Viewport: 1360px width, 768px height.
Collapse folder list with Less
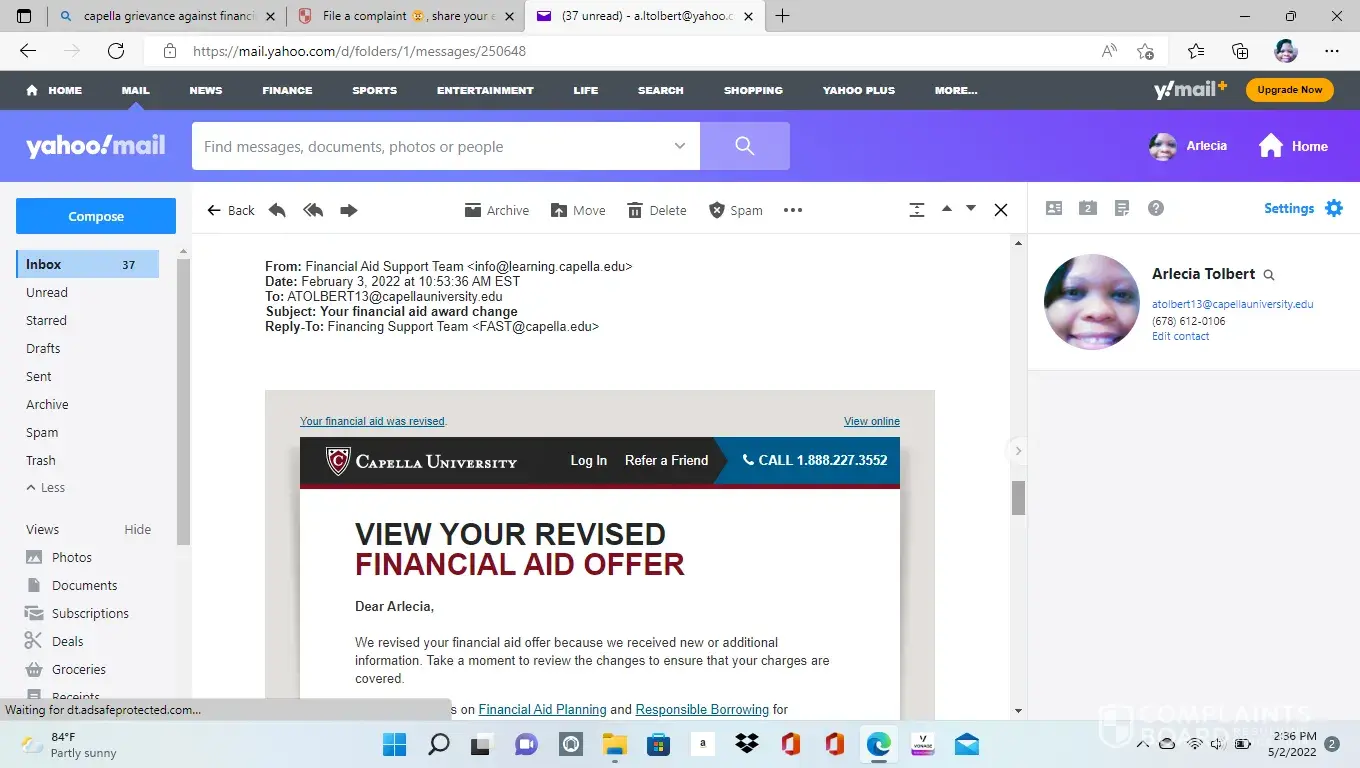[x=46, y=488]
